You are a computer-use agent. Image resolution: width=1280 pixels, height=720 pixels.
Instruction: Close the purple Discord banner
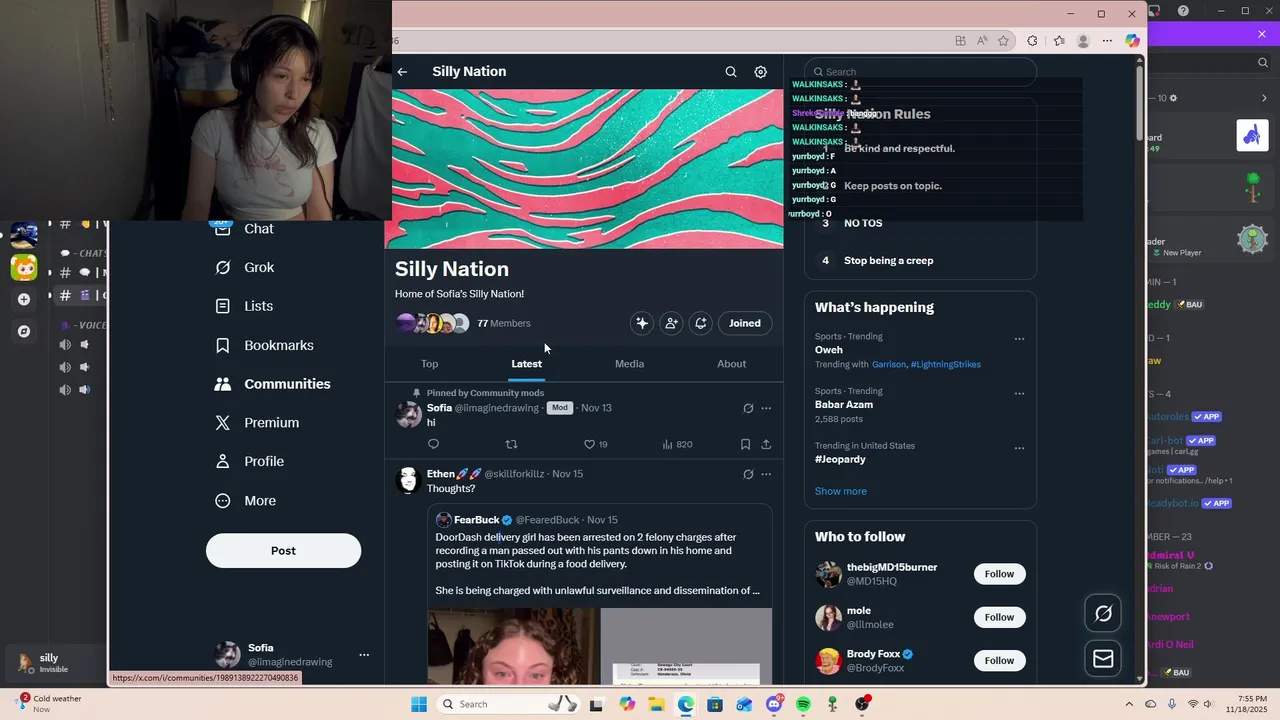pyautogui.click(x=1262, y=35)
